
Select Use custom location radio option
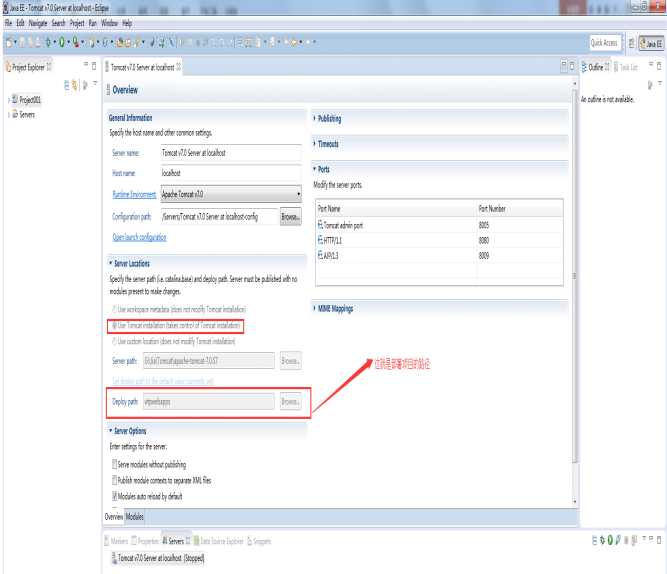click(114, 341)
